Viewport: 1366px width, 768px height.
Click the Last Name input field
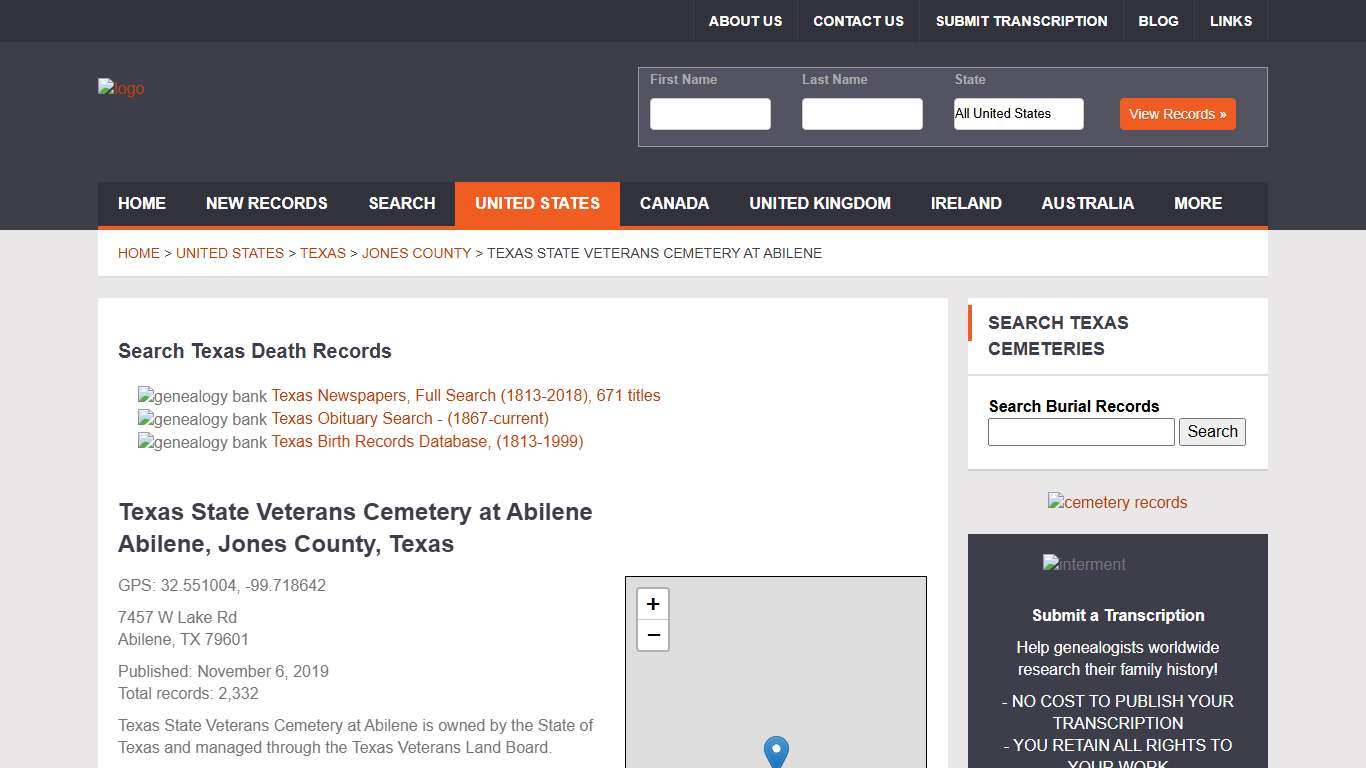coord(861,114)
